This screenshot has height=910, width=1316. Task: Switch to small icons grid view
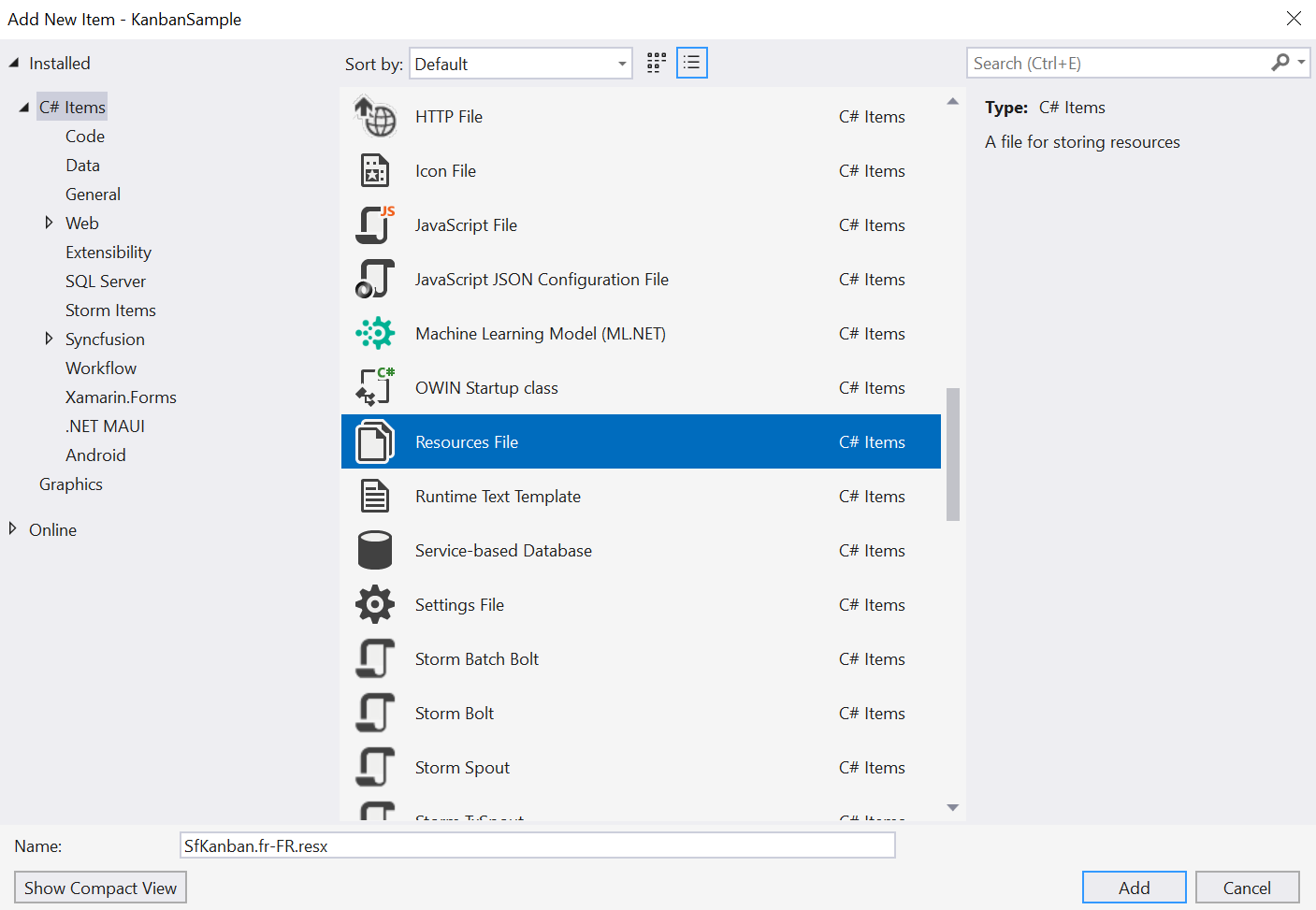click(657, 63)
